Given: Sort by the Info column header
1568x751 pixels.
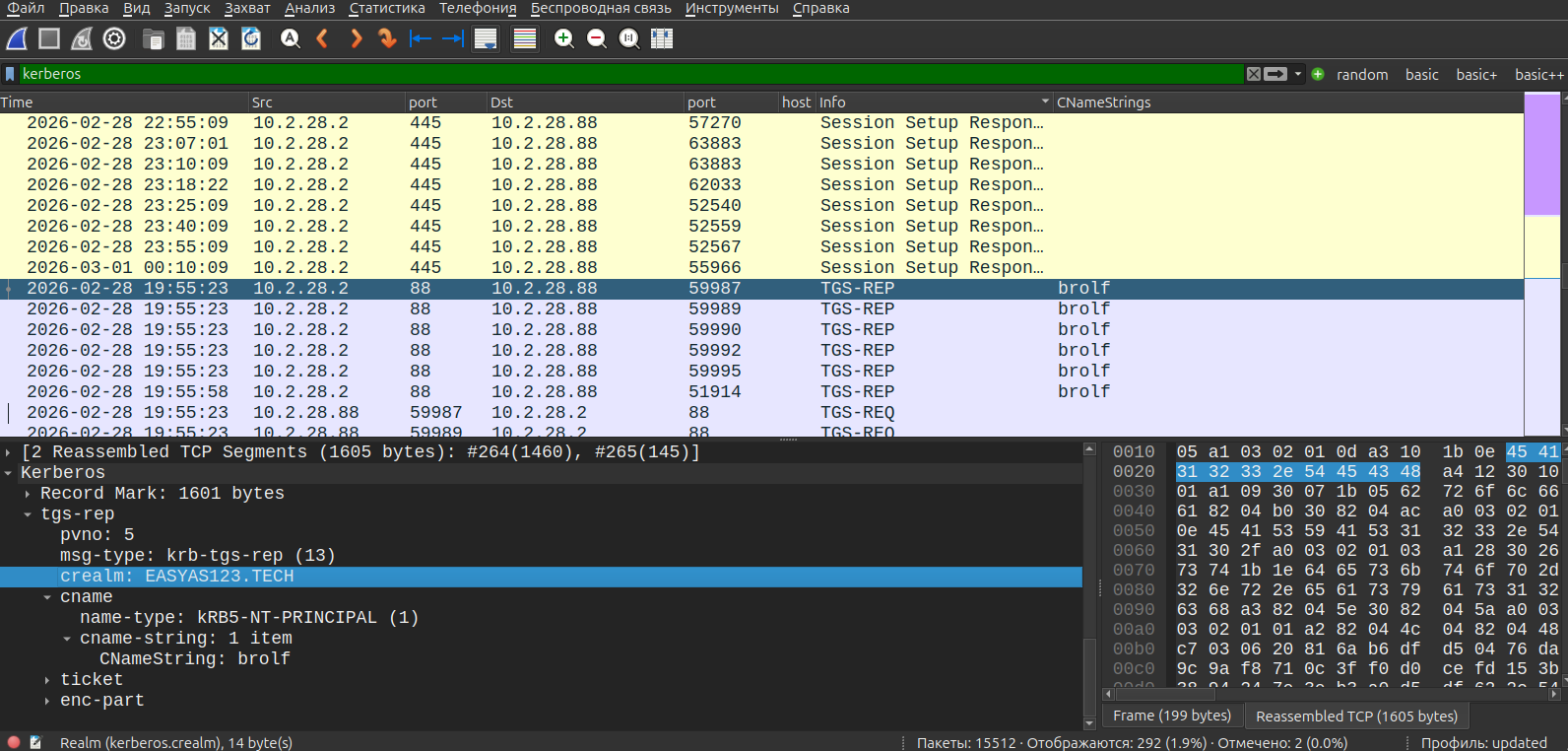Looking at the screenshot, I should click(934, 102).
